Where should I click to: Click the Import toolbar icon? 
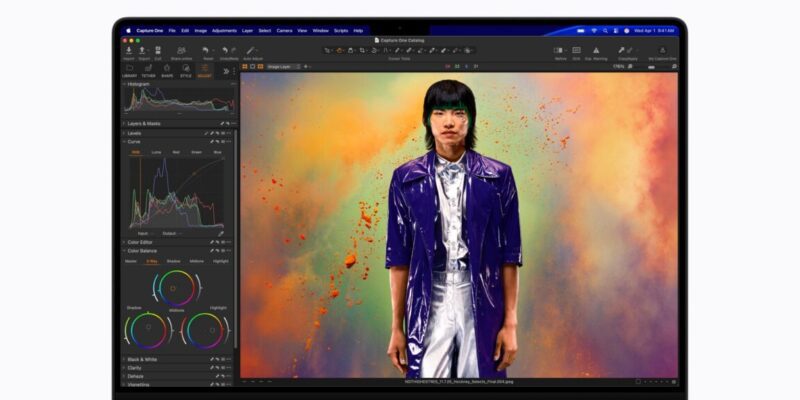pyautogui.click(x=129, y=51)
